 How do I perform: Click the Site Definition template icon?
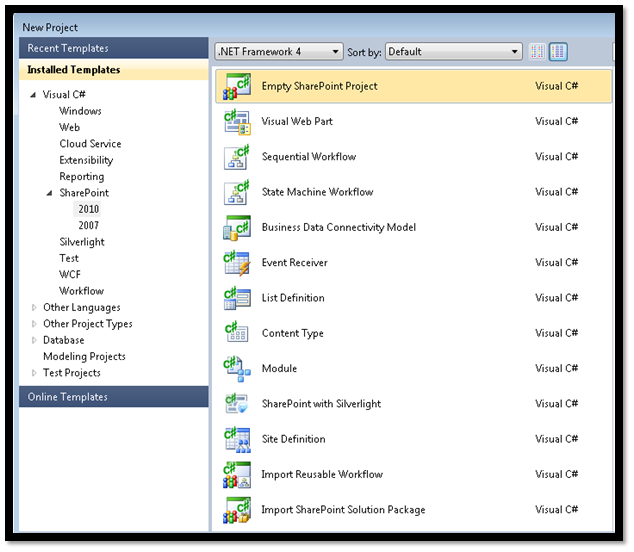[237, 439]
